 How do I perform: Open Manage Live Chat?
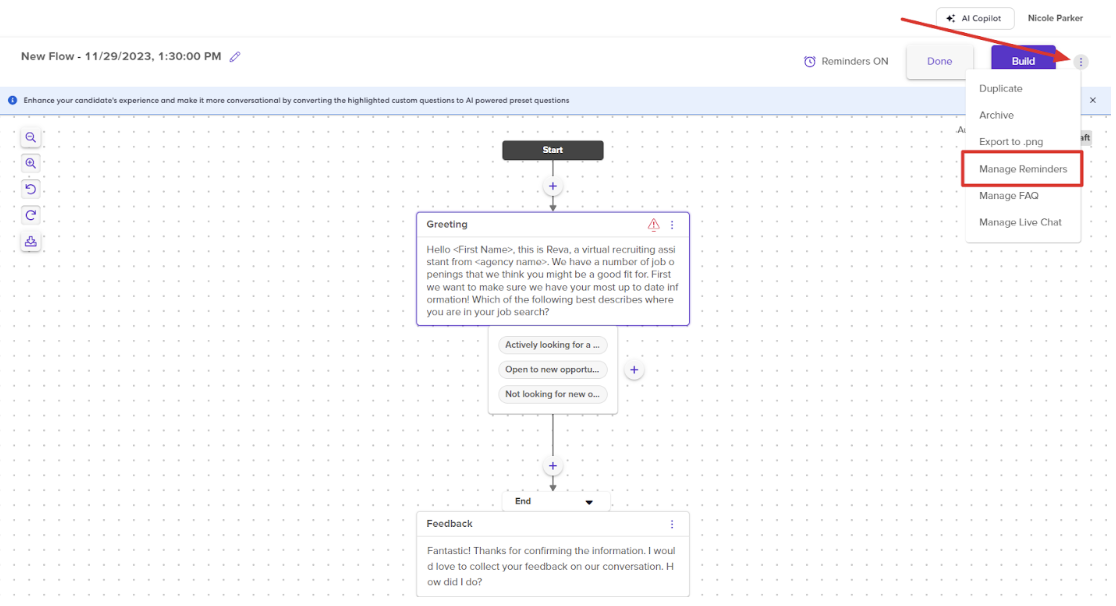coord(1019,222)
